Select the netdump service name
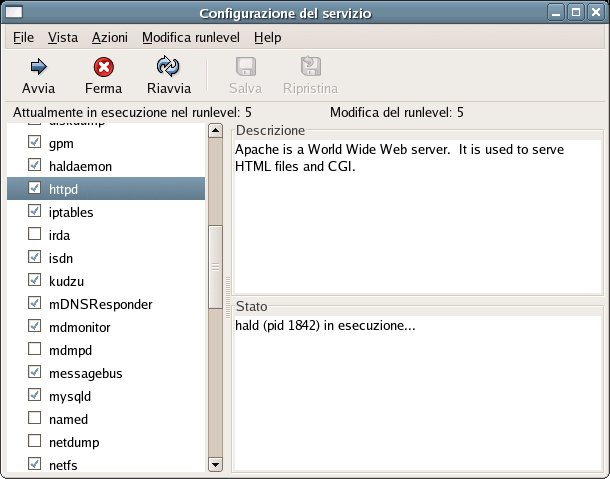Viewport: 610px width, 479px height. click(74, 442)
